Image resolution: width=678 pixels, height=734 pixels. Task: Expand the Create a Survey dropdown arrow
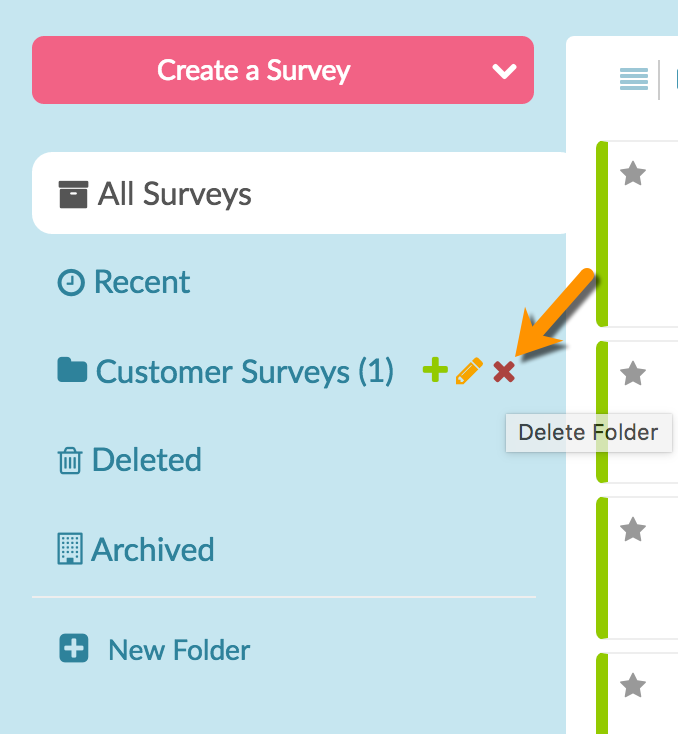[x=504, y=71]
